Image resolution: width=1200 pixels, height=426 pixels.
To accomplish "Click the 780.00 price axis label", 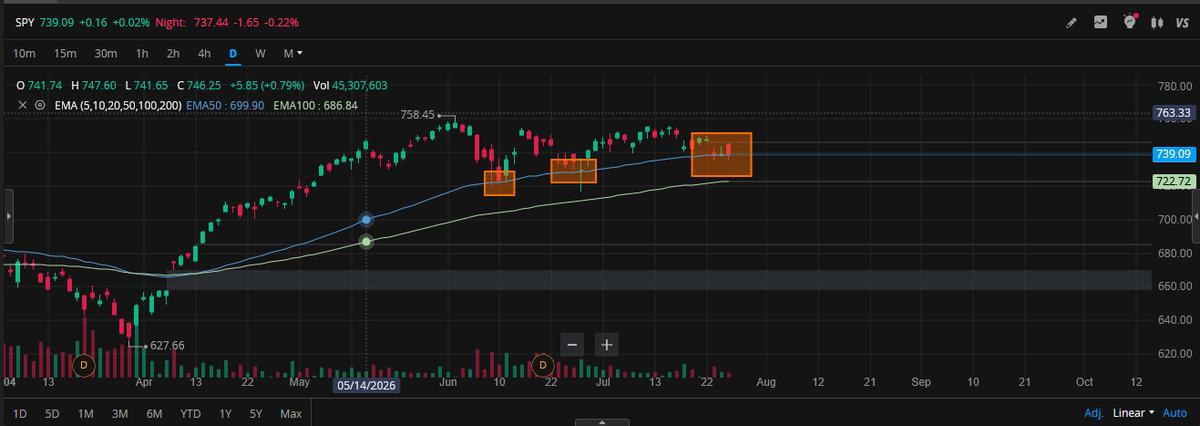I will [x=1173, y=86].
